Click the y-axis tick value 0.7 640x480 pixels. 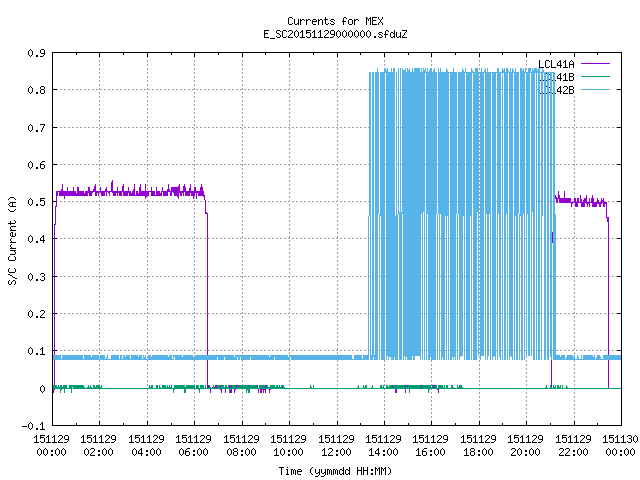click(36, 128)
